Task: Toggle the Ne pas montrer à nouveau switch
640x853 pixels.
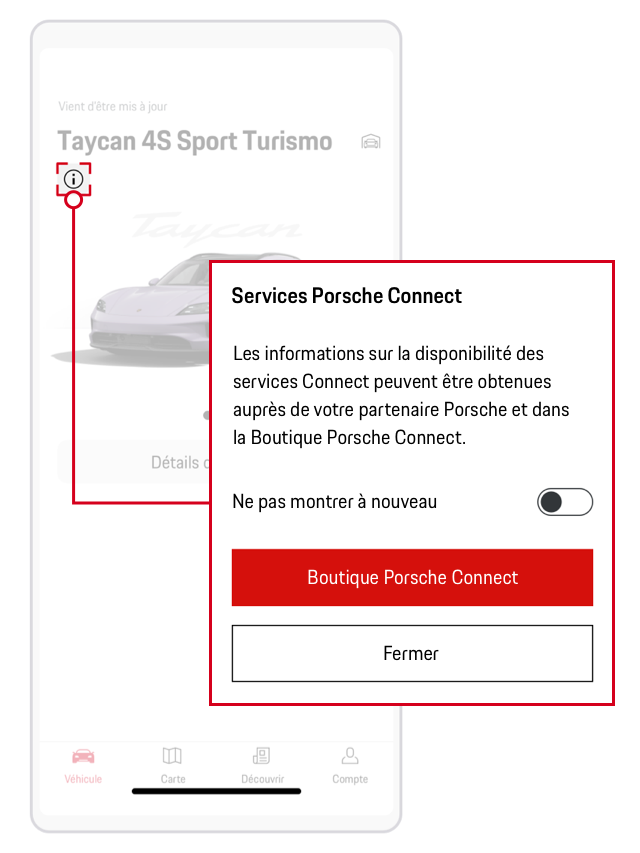Action: pos(565,502)
